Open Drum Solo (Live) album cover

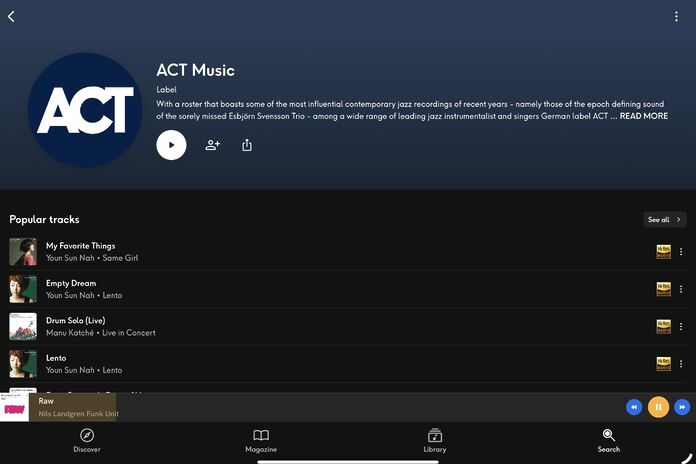[23, 326]
